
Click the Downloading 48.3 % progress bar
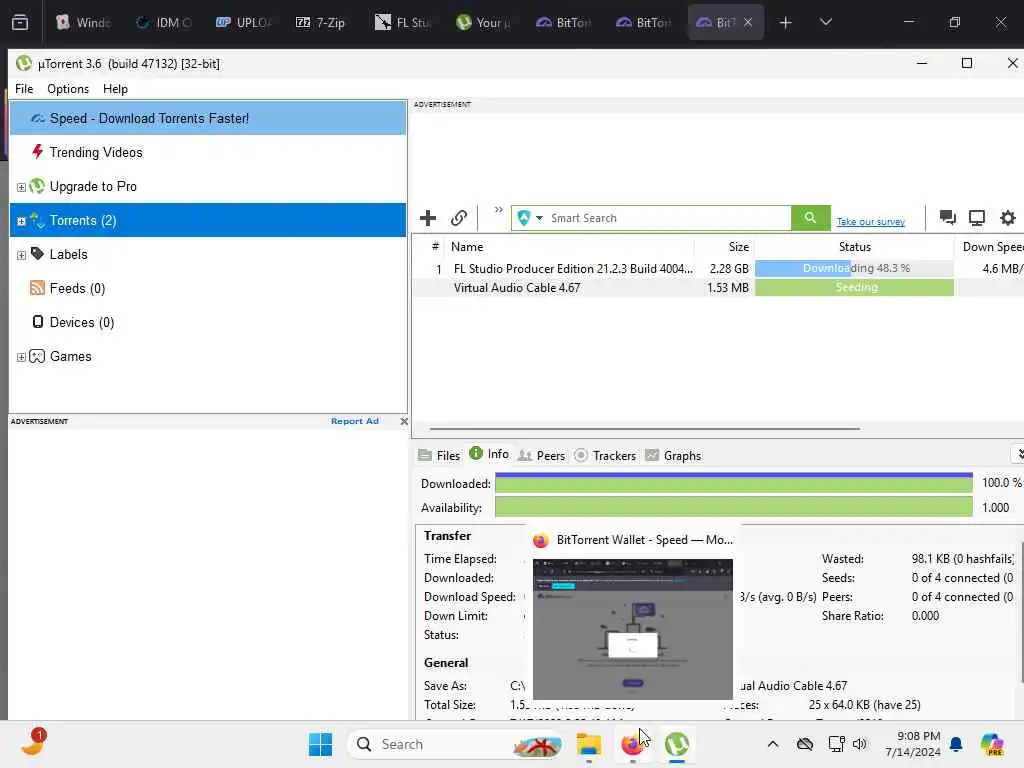pyautogui.click(x=854, y=268)
